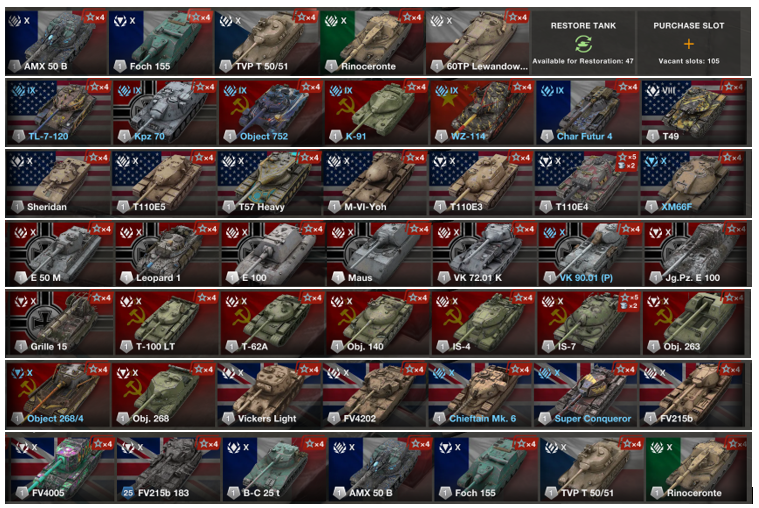Choose the Object 752 tank
The height and width of the screenshot is (508, 759).
click(271, 112)
